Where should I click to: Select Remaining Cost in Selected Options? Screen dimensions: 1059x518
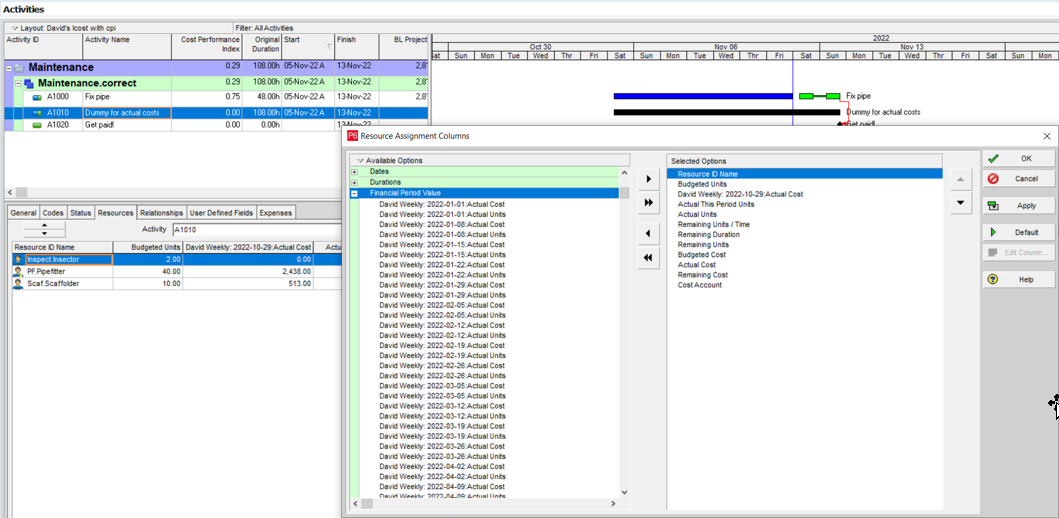click(x=702, y=275)
